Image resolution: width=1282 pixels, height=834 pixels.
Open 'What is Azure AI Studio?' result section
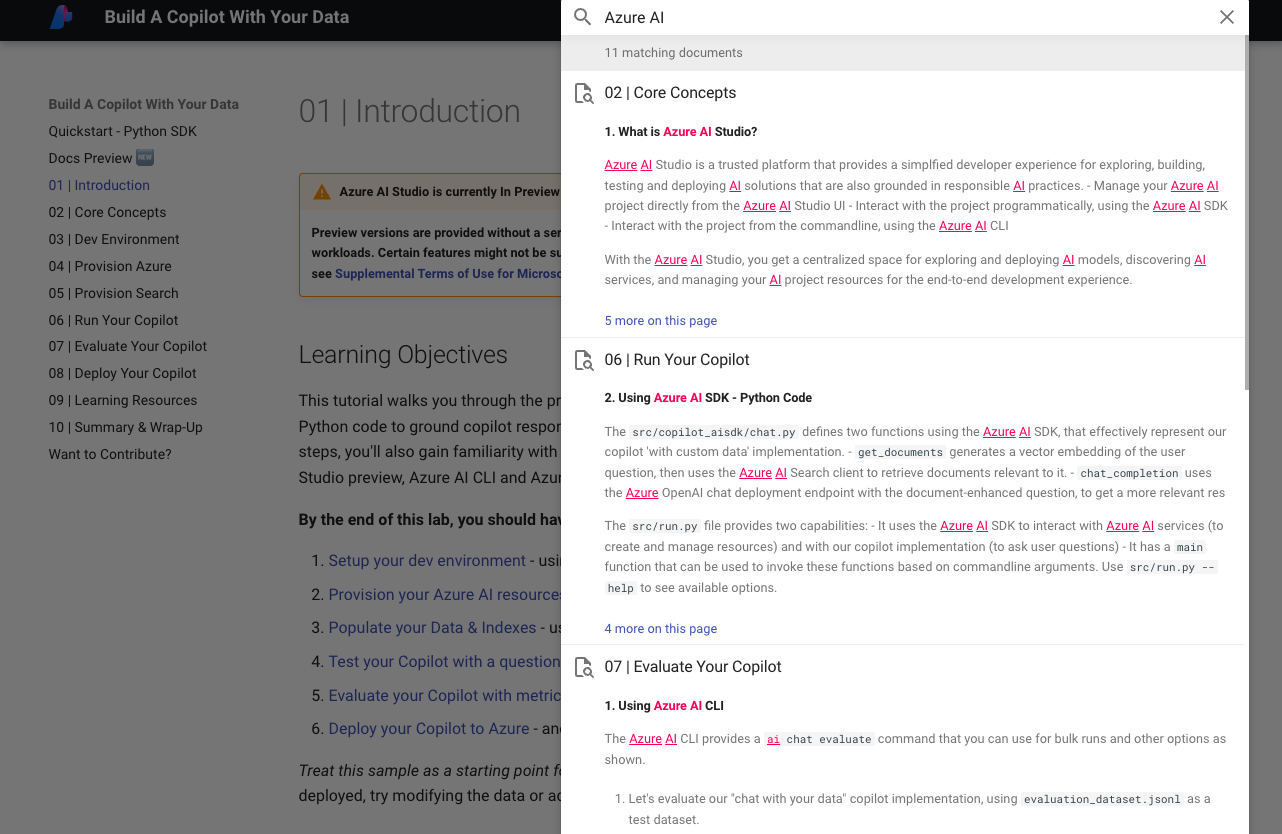tap(681, 132)
